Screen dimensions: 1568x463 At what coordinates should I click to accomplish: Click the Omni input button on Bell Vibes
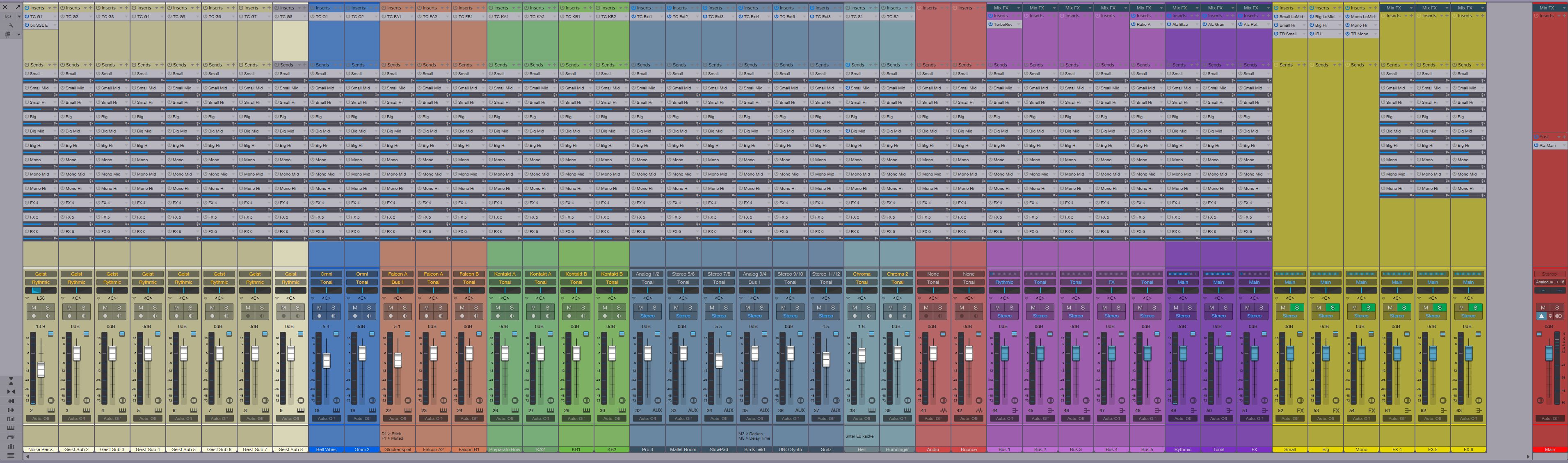tap(326, 274)
